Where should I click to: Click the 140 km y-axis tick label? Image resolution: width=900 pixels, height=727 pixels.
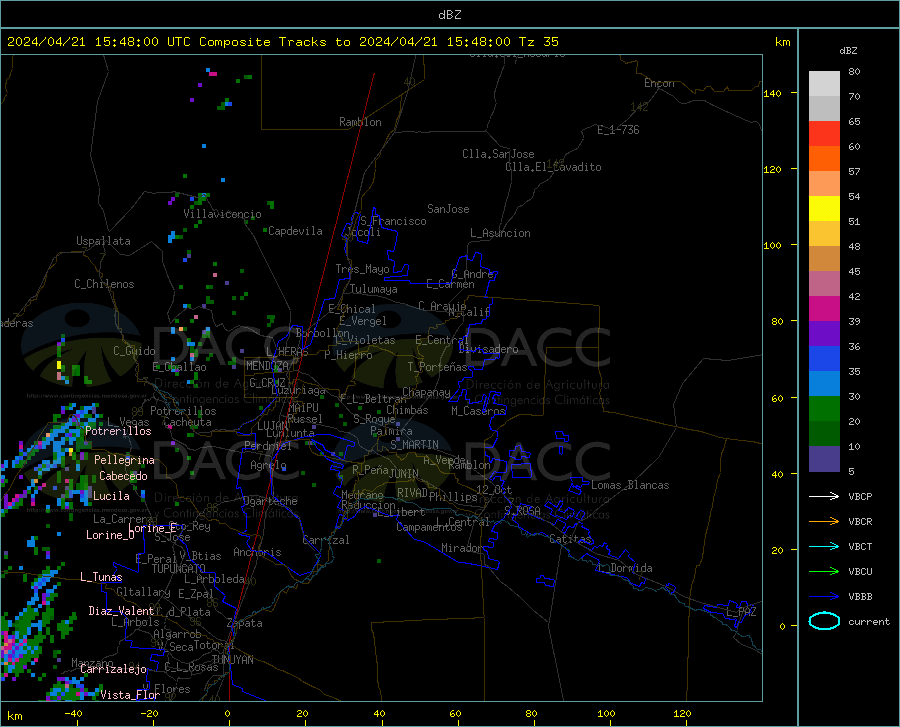[x=772, y=93]
